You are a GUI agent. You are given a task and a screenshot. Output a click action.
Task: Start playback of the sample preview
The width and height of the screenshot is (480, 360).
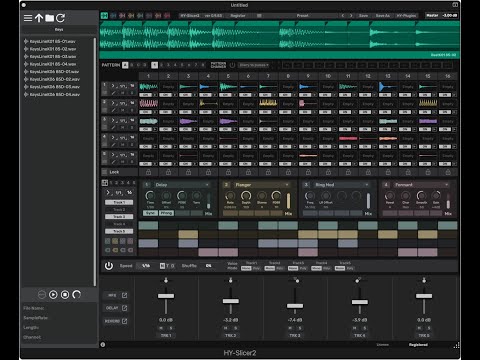[53, 295]
